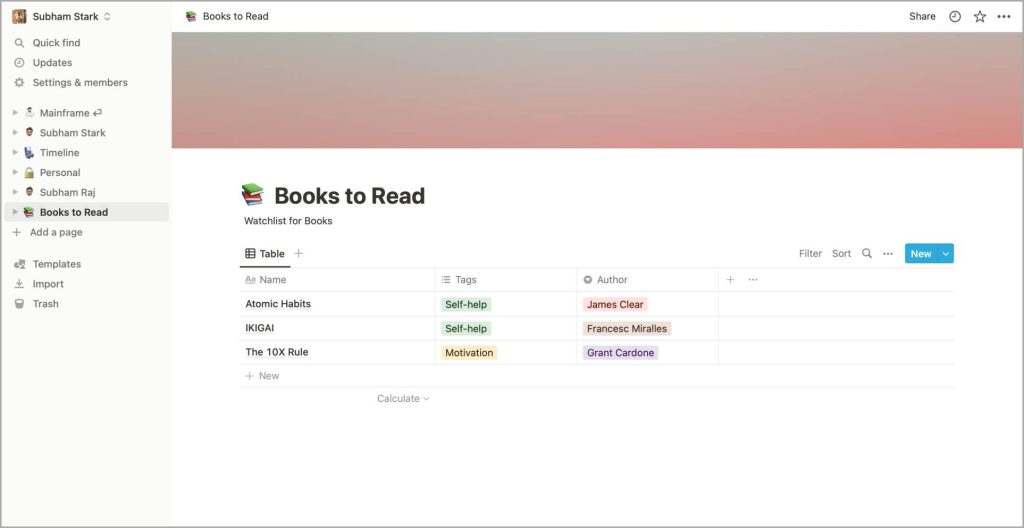Image resolution: width=1024 pixels, height=528 pixels.
Task: Open the dropdown arrow beside the New button
Action: click(946, 254)
